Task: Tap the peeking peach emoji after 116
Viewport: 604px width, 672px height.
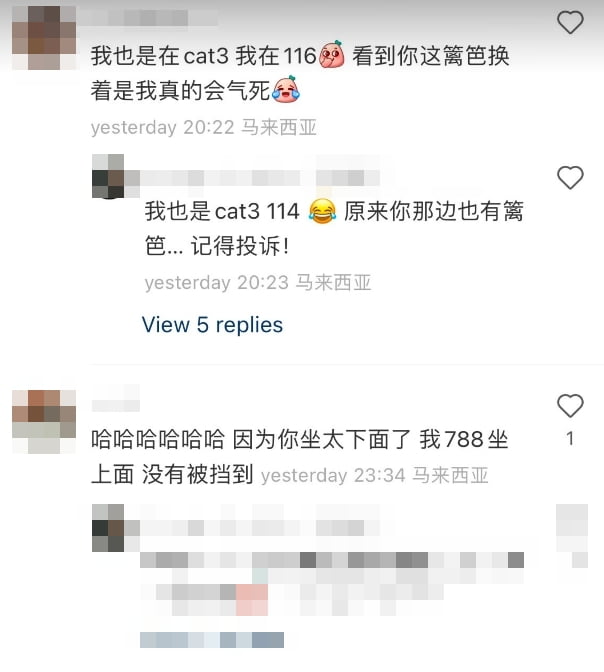Action: 331,54
